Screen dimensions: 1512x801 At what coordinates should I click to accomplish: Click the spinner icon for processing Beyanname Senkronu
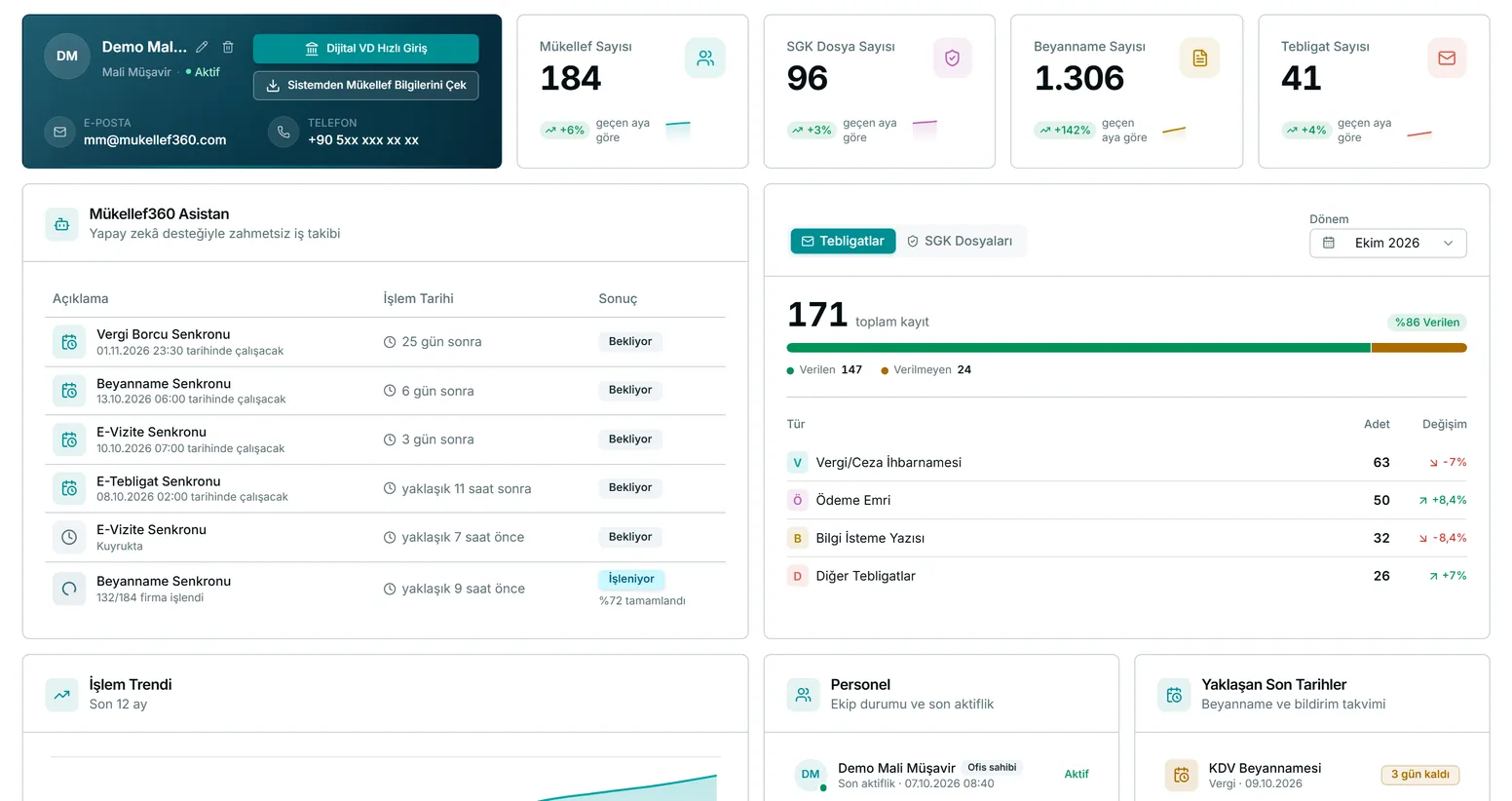[69, 589]
